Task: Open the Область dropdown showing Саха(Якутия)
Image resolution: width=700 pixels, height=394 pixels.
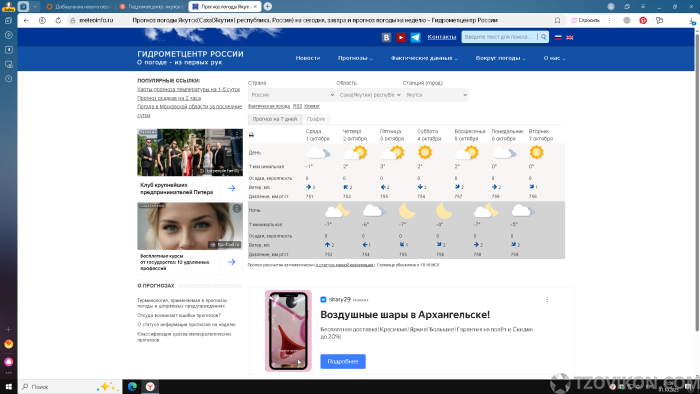Action: [x=369, y=95]
